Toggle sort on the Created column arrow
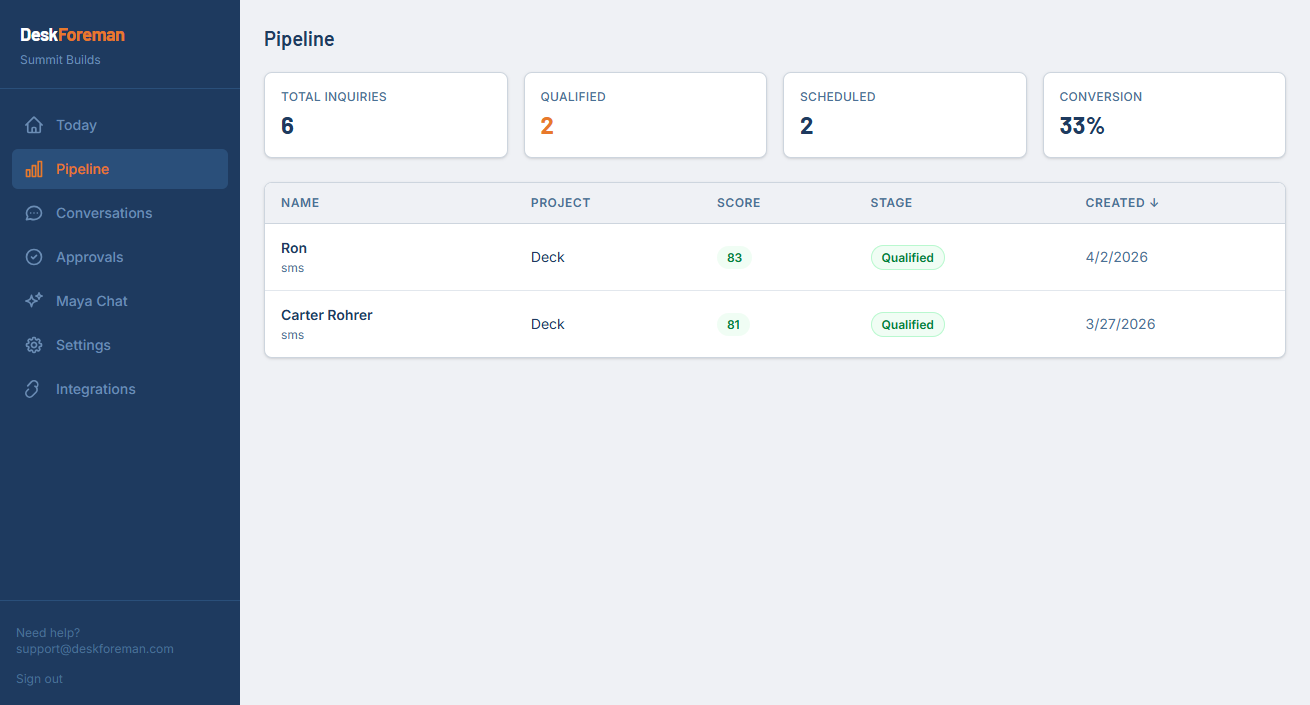 coord(1154,203)
